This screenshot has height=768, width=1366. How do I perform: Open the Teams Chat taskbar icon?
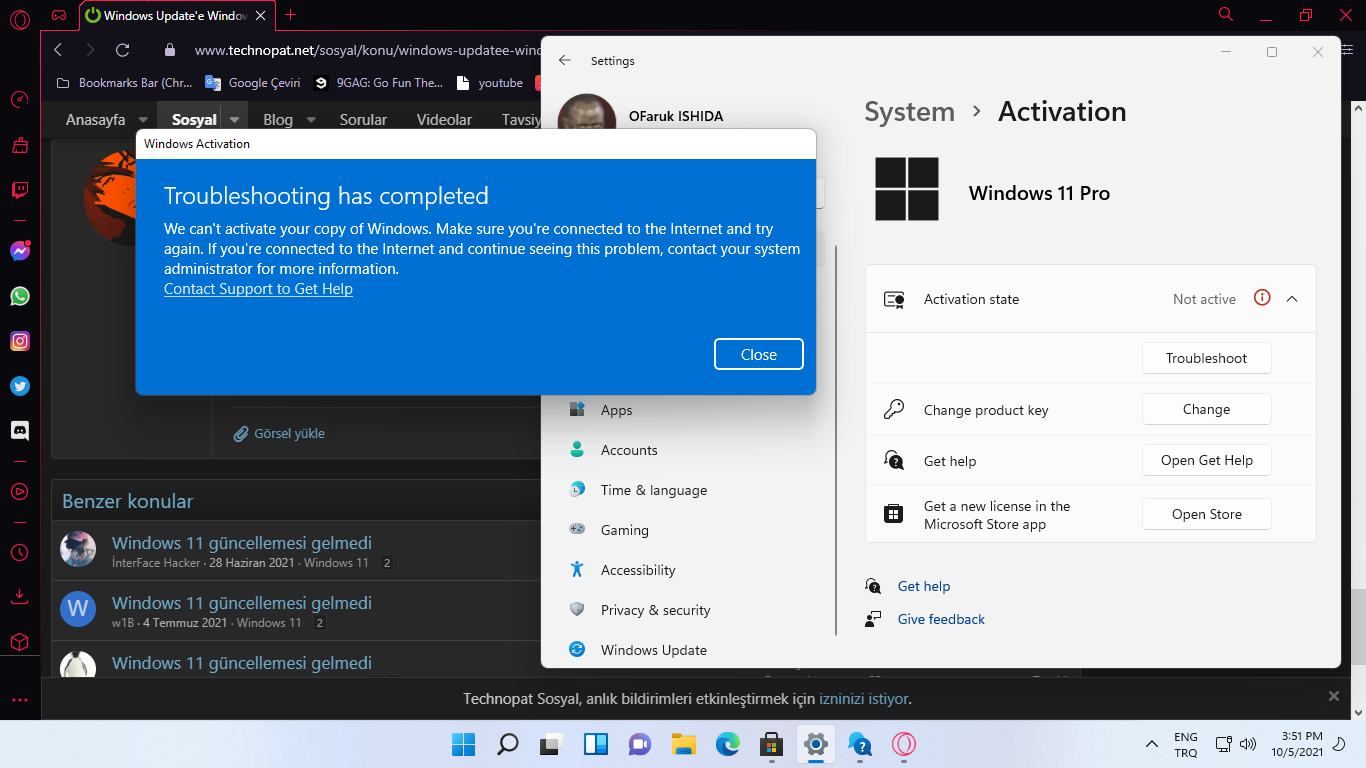tap(640, 744)
